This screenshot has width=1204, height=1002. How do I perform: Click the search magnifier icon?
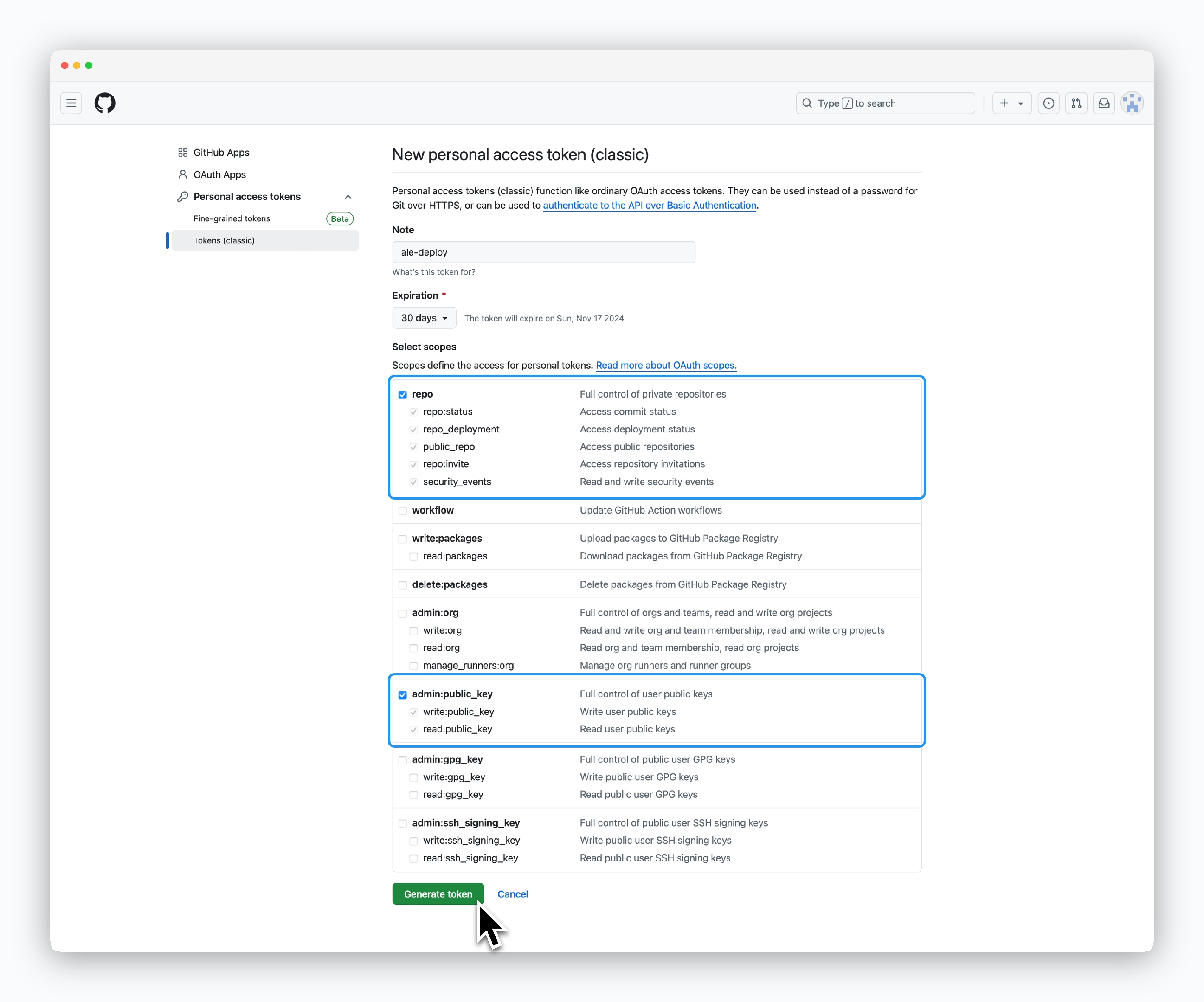[x=807, y=103]
